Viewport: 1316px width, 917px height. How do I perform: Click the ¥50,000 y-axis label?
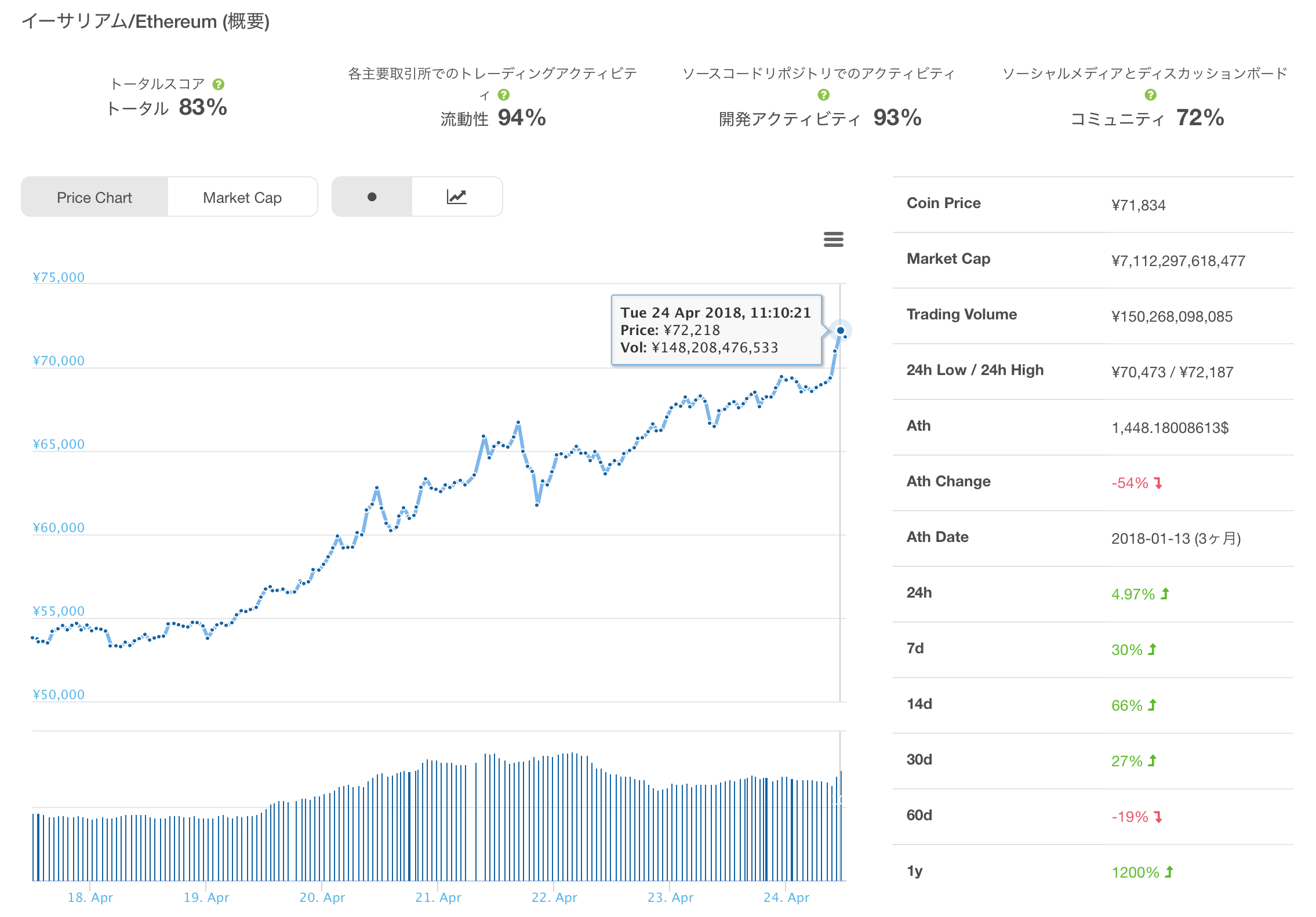tap(59, 694)
